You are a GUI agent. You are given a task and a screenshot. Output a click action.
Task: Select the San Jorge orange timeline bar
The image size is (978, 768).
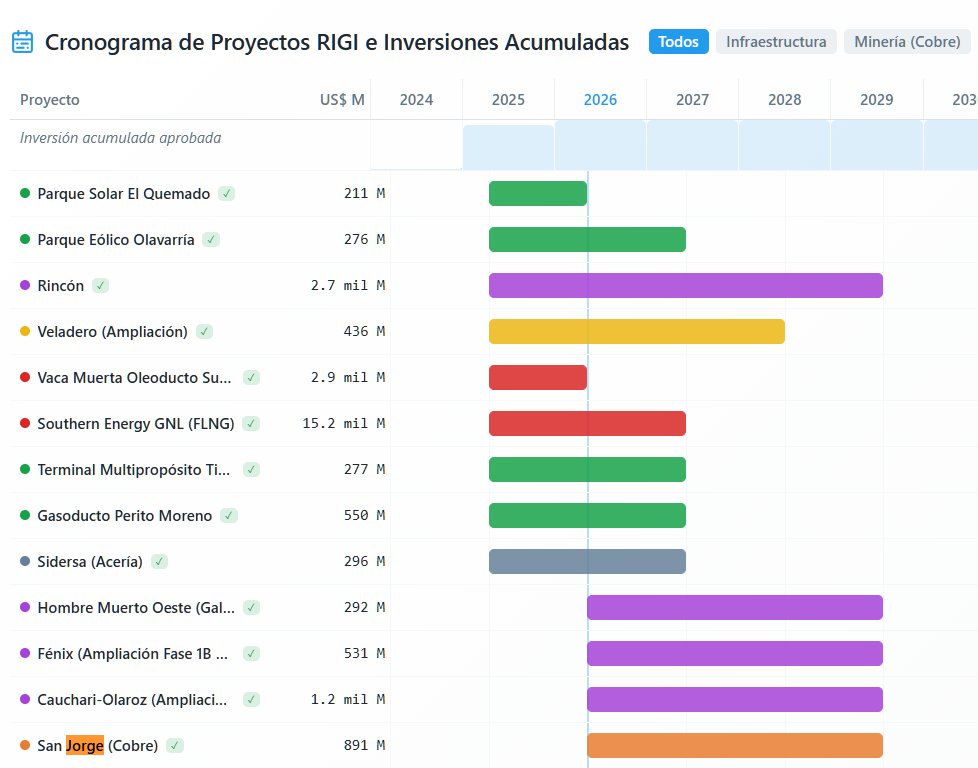click(735, 746)
